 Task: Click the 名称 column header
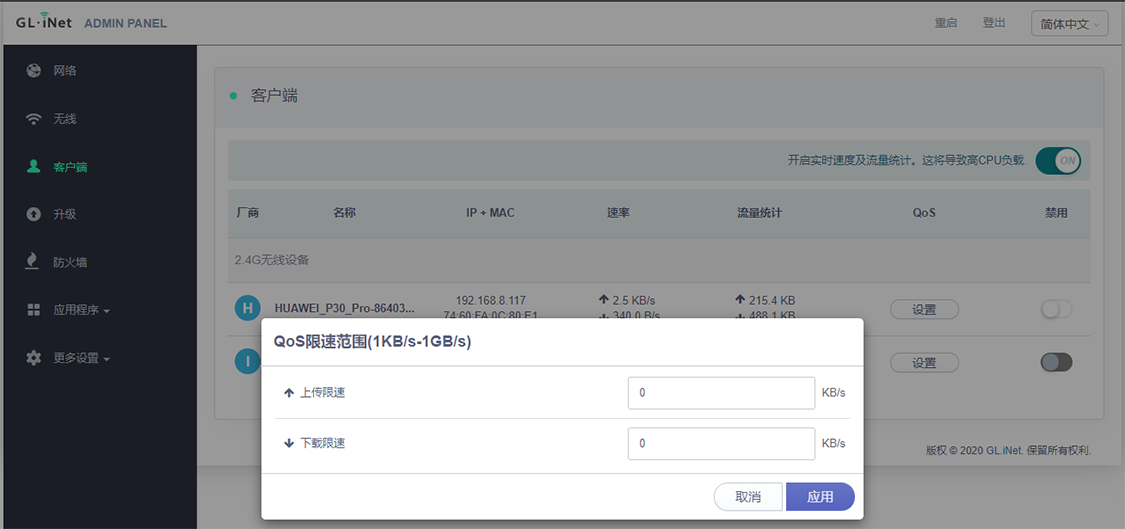(x=344, y=213)
